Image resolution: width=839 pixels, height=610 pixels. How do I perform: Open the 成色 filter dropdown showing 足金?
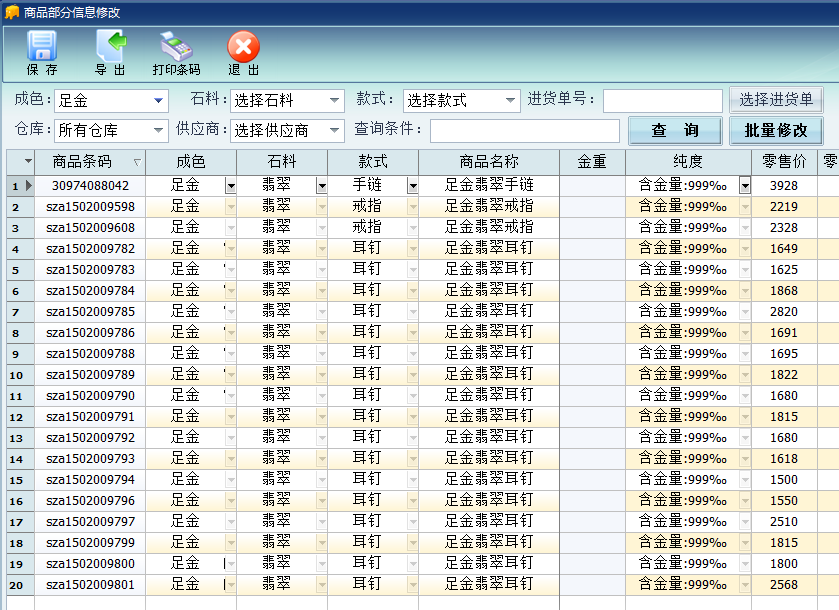coord(159,101)
